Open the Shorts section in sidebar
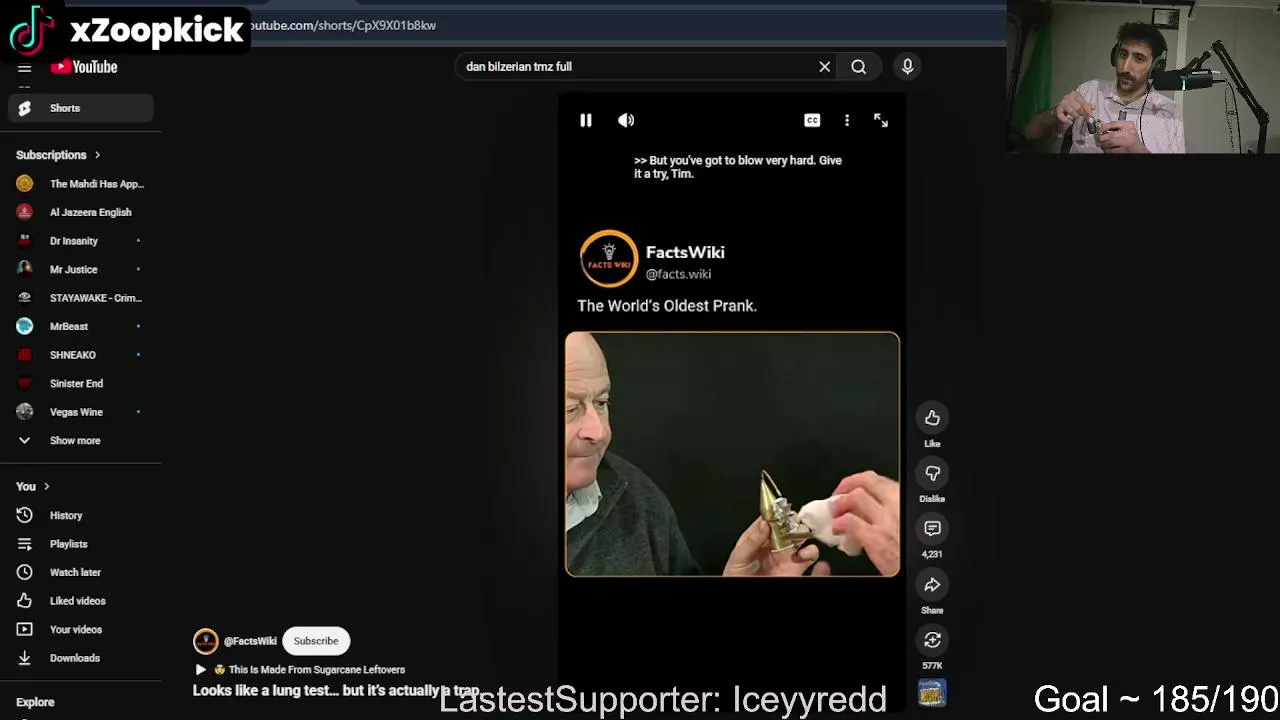 tap(80, 108)
